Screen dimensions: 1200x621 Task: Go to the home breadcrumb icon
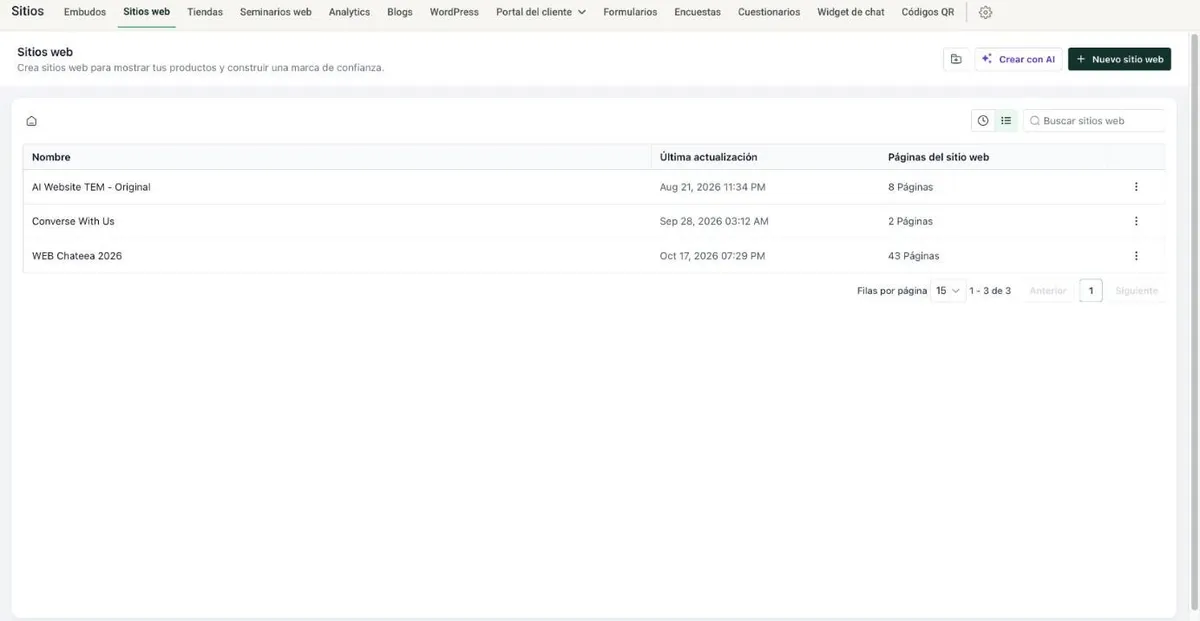[x=32, y=121]
